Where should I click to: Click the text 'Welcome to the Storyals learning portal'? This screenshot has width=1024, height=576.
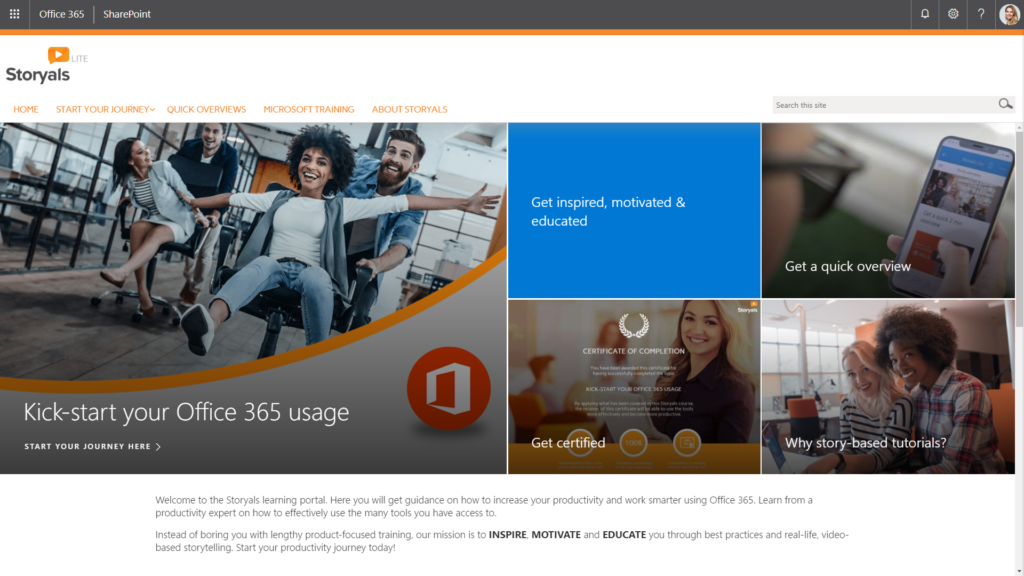click(241, 500)
